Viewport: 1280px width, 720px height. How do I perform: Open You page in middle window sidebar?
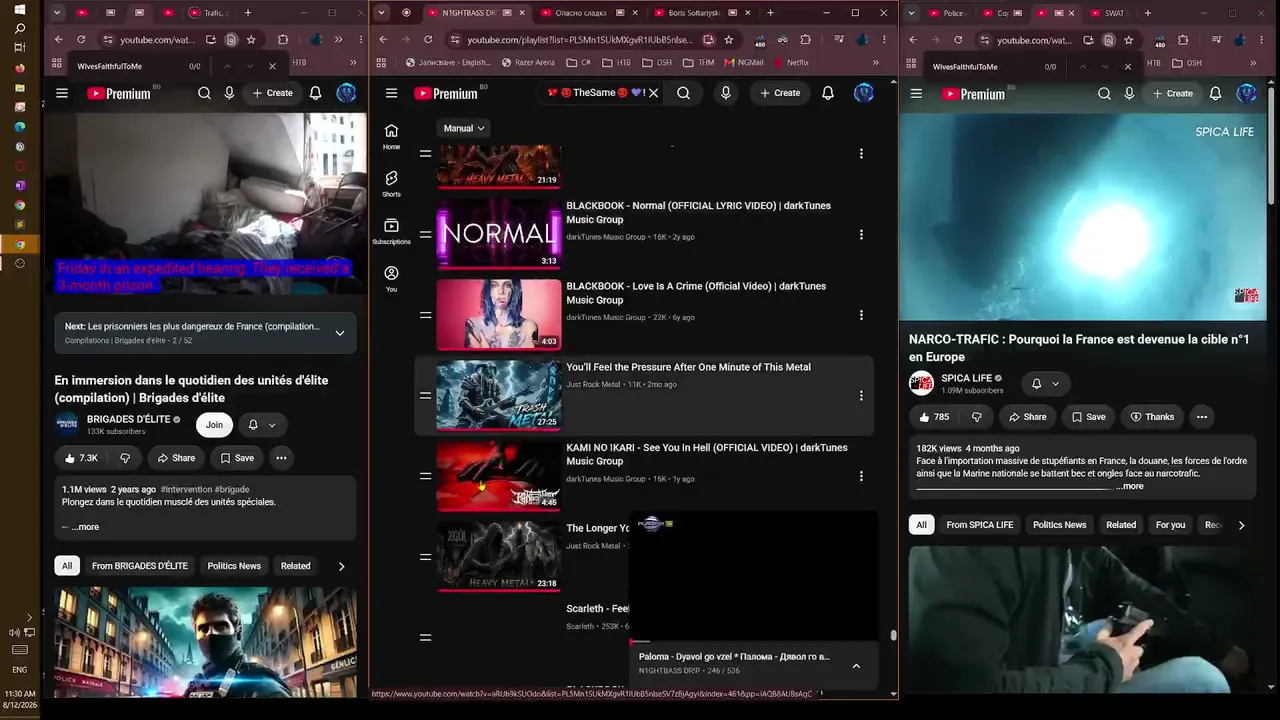[391, 279]
